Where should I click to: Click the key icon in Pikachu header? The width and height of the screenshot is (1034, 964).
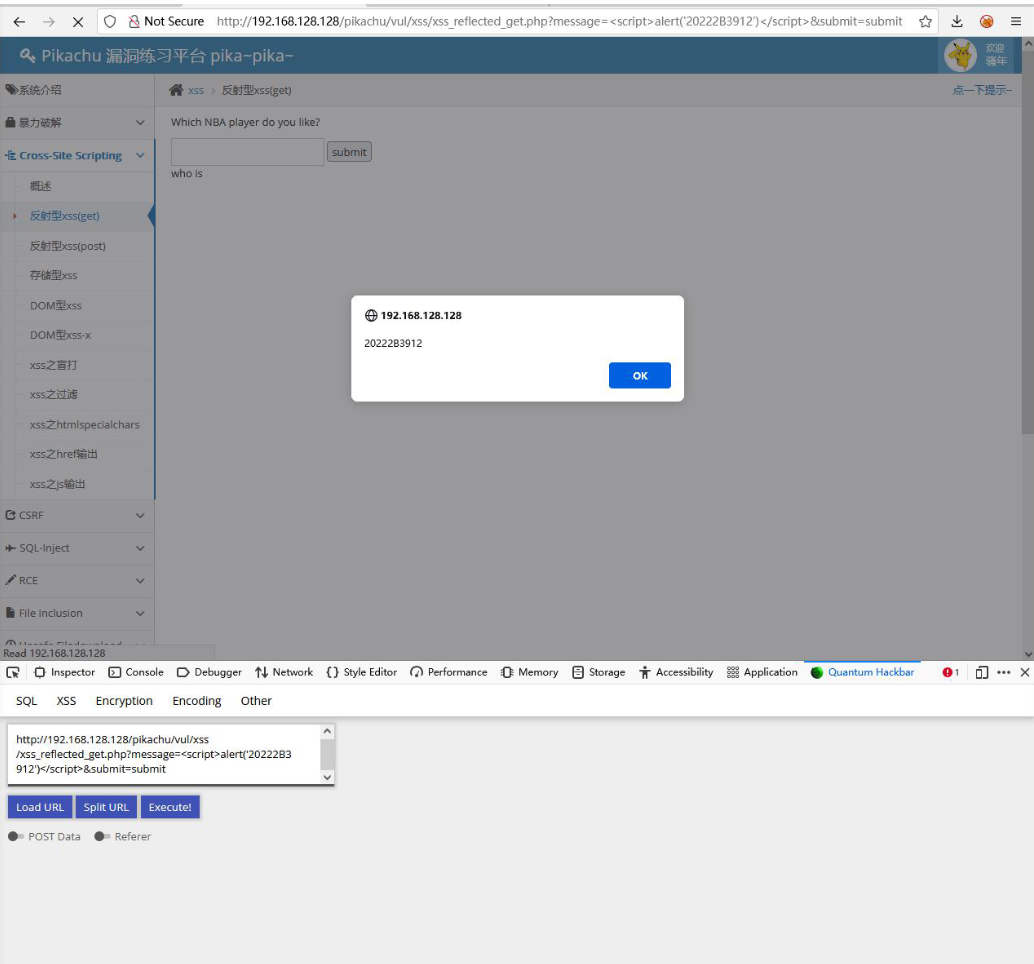point(27,55)
